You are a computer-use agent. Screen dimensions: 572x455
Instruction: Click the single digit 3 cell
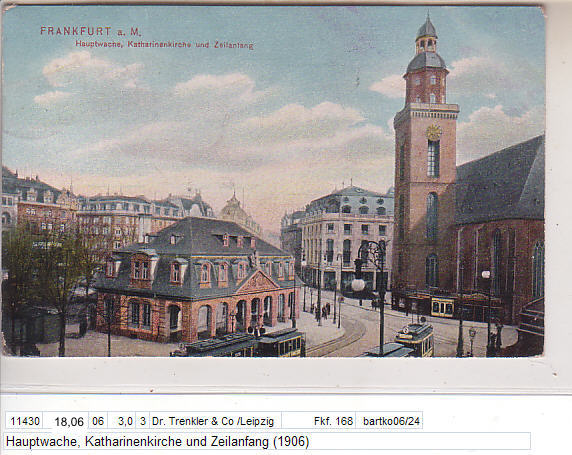[143, 421]
